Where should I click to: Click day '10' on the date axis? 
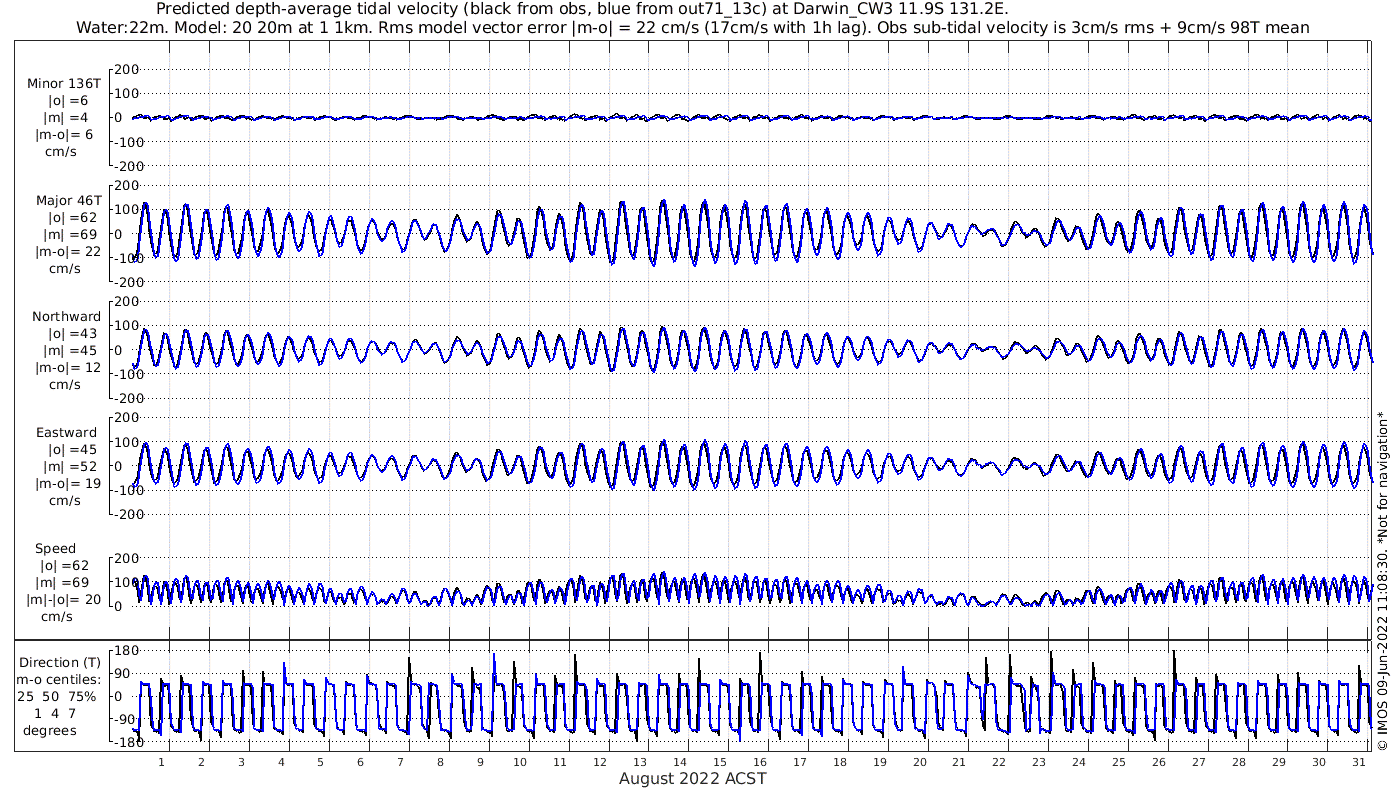pos(520,762)
